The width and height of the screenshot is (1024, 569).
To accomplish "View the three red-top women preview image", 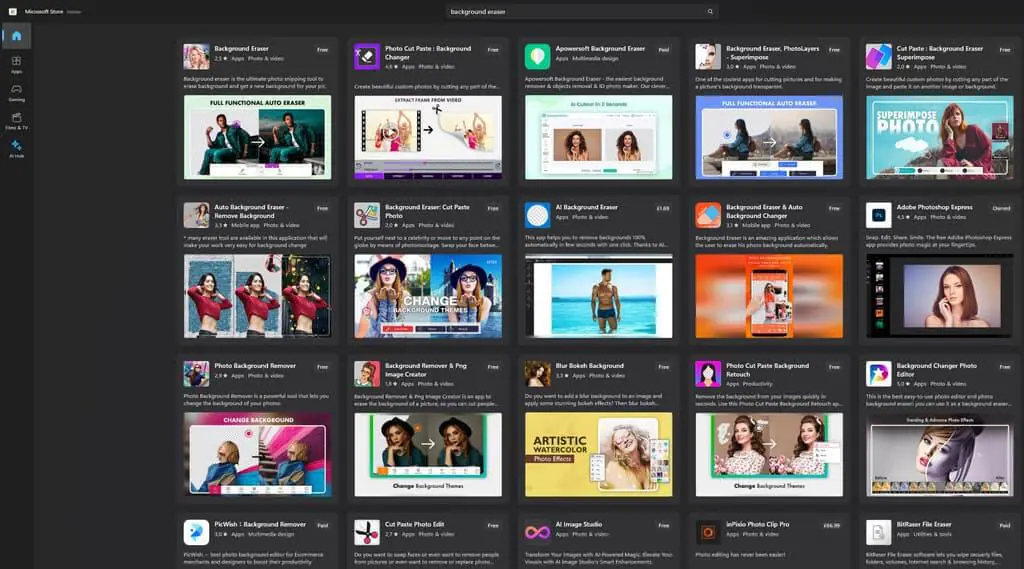I will 257,296.
